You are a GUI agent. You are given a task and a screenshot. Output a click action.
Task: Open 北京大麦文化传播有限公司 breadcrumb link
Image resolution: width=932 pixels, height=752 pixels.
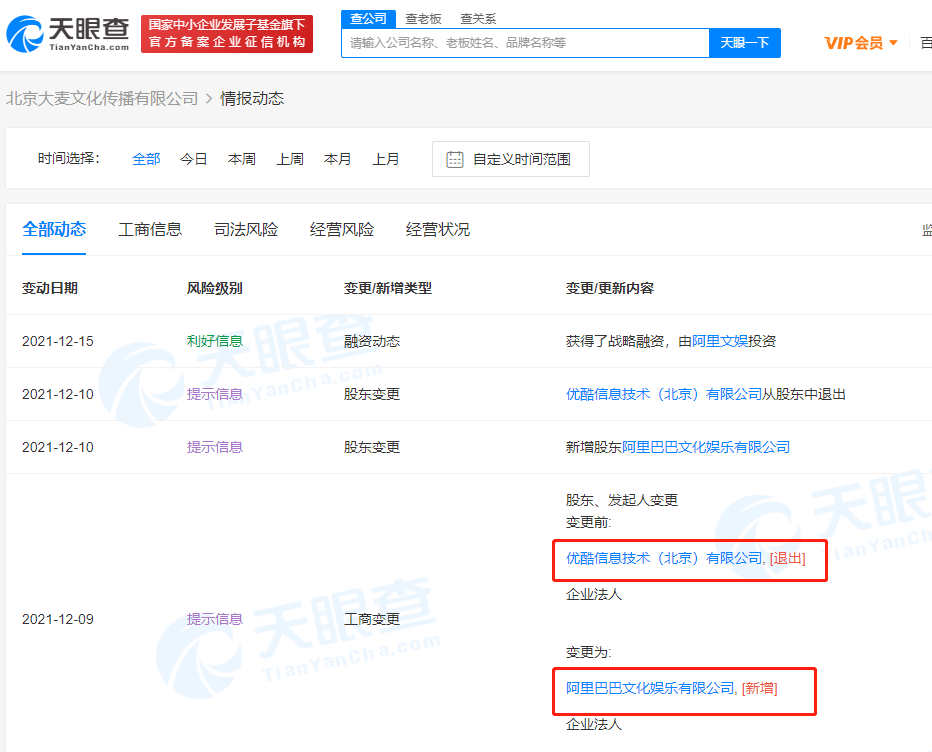[102, 99]
